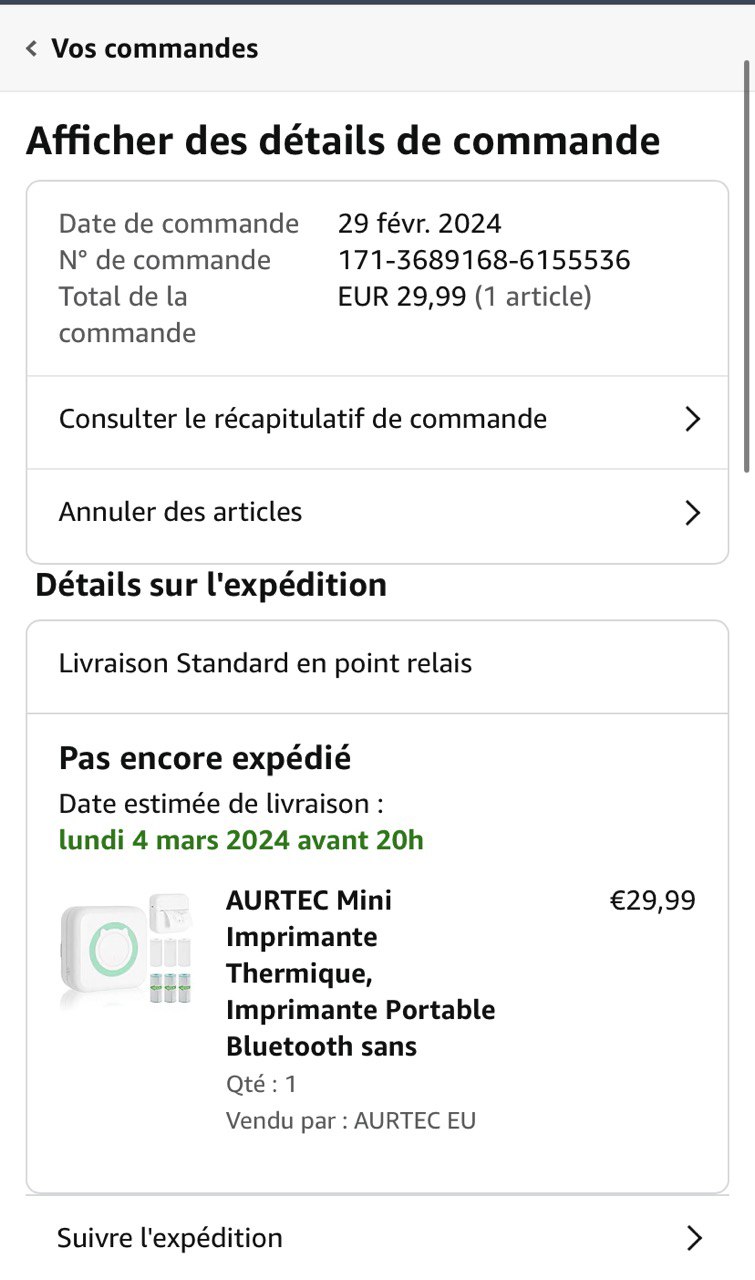Screen dimensions: 755x1280
Task: Click the vertical scrollbar on the right
Action: coord(748,265)
